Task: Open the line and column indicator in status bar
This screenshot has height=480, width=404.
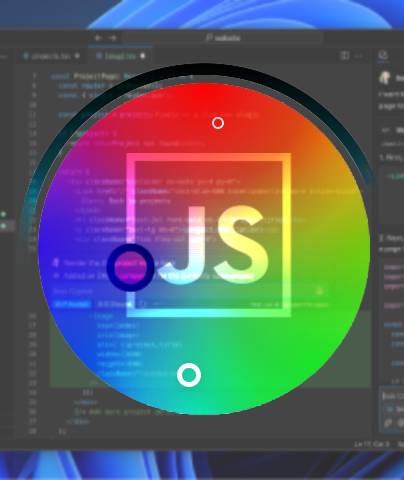Action: point(372,444)
